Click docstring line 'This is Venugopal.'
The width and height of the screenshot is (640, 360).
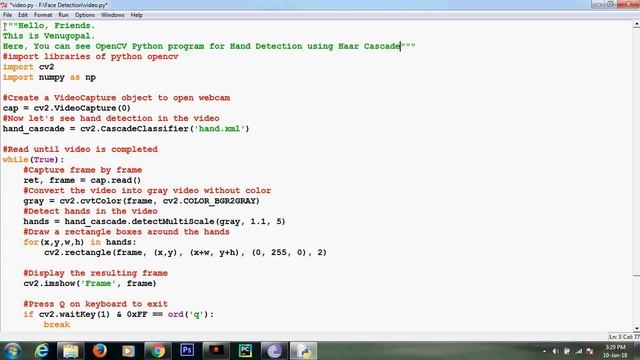point(49,36)
